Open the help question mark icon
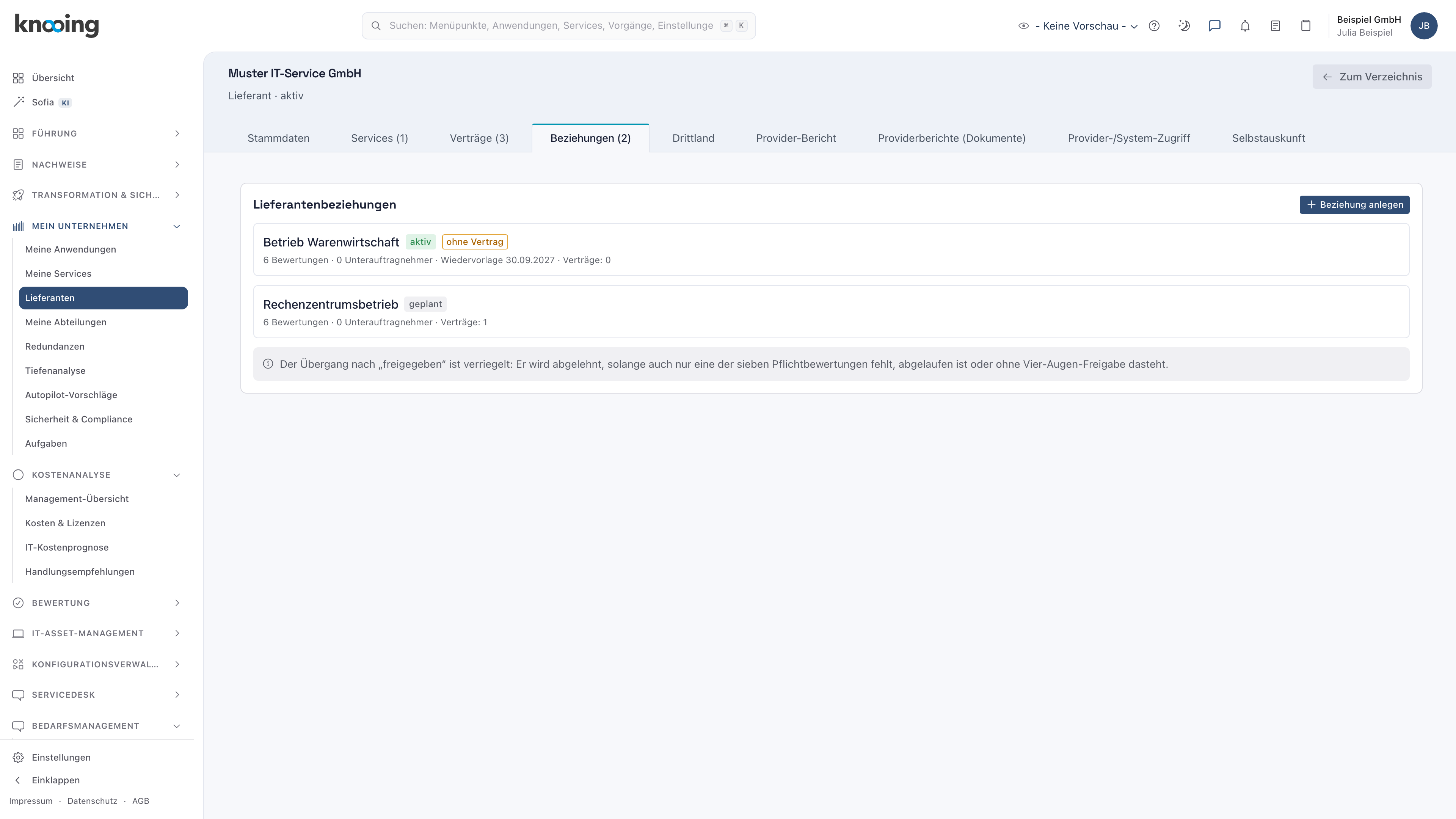 pos(1154,26)
